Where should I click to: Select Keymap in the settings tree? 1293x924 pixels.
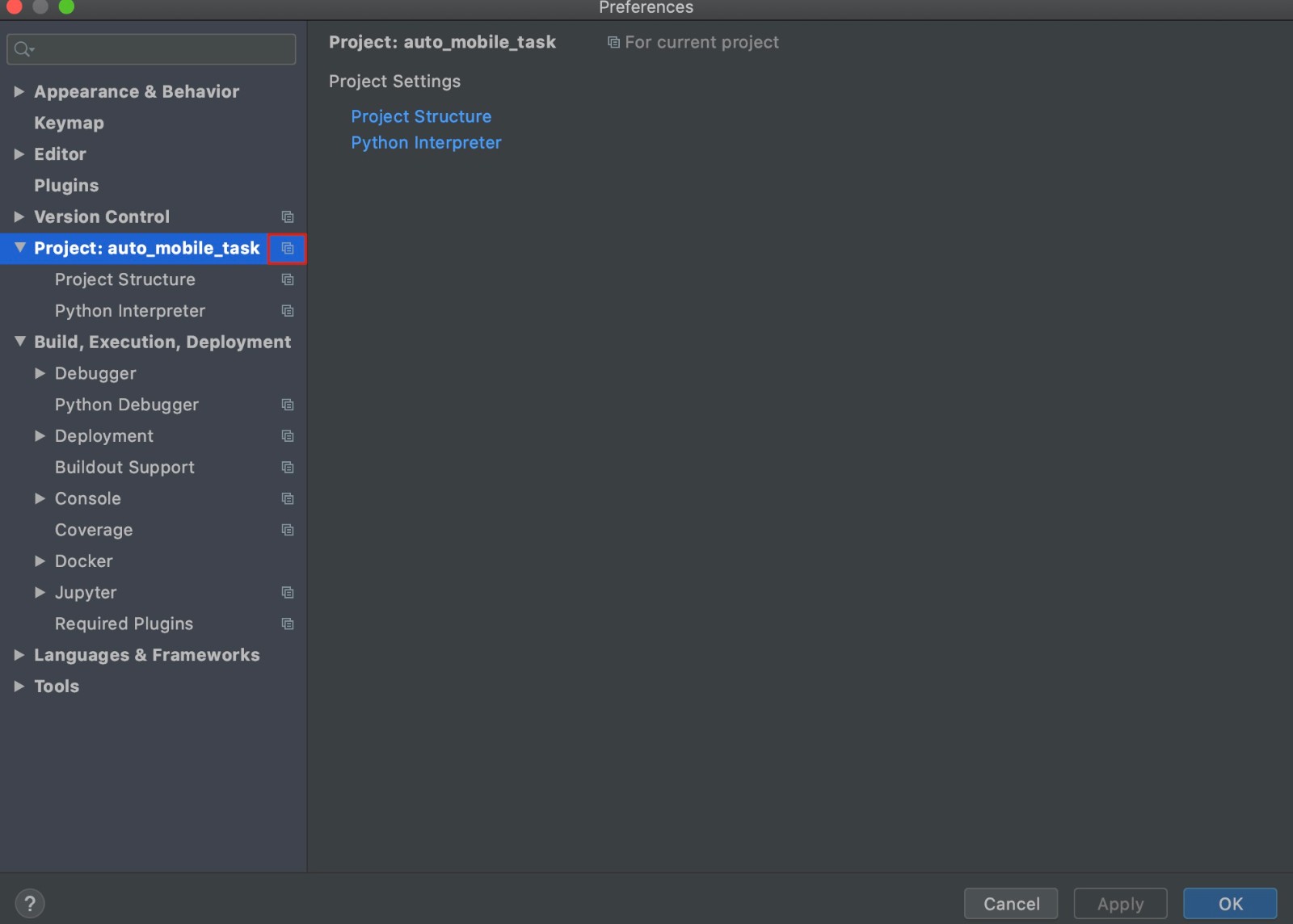point(69,123)
